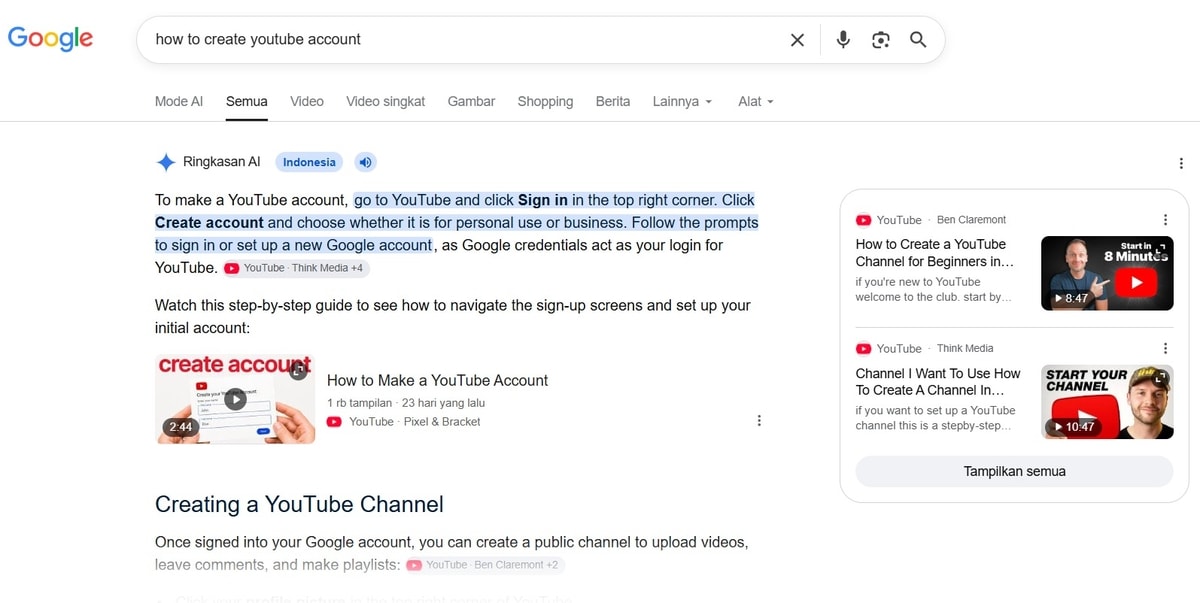
Task: Open Google Lens image search icon
Action: coord(880,40)
